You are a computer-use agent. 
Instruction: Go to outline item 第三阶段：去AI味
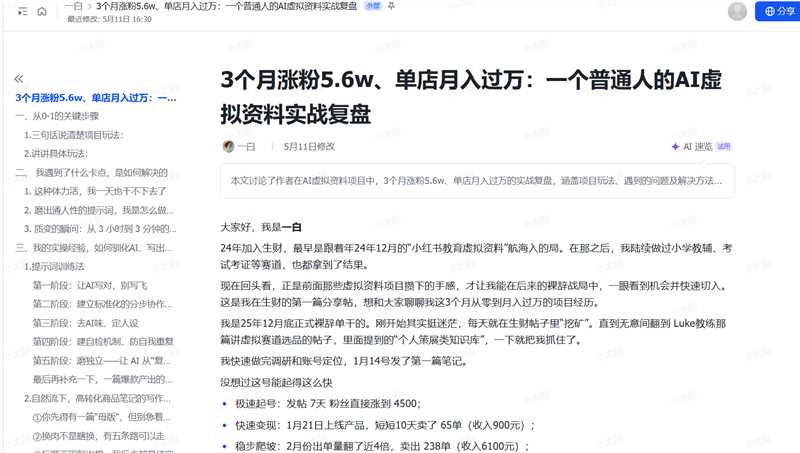tap(85, 323)
